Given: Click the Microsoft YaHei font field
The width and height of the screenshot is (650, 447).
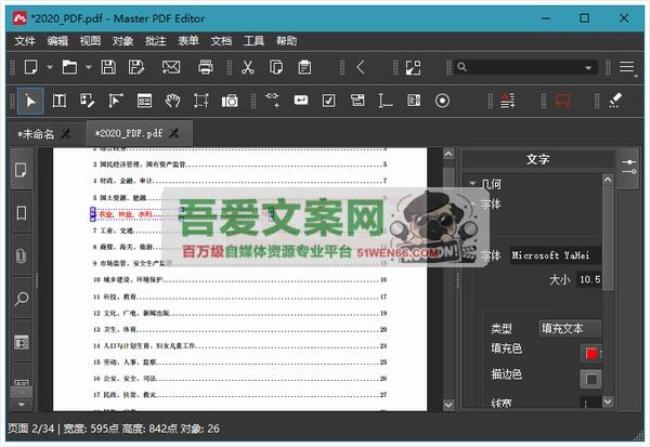Looking at the screenshot, I should point(555,255).
